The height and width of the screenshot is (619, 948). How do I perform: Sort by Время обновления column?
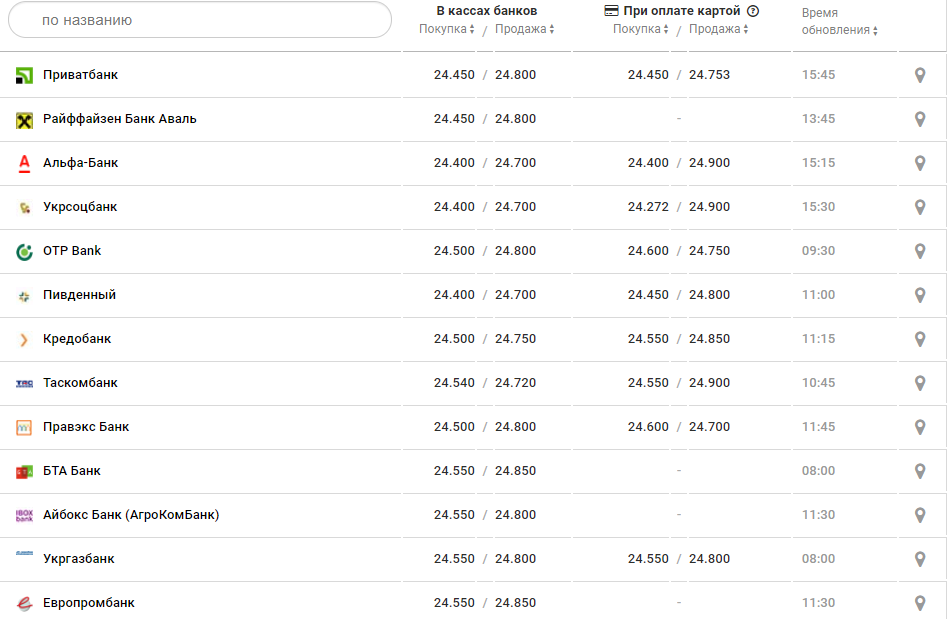coord(839,30)
